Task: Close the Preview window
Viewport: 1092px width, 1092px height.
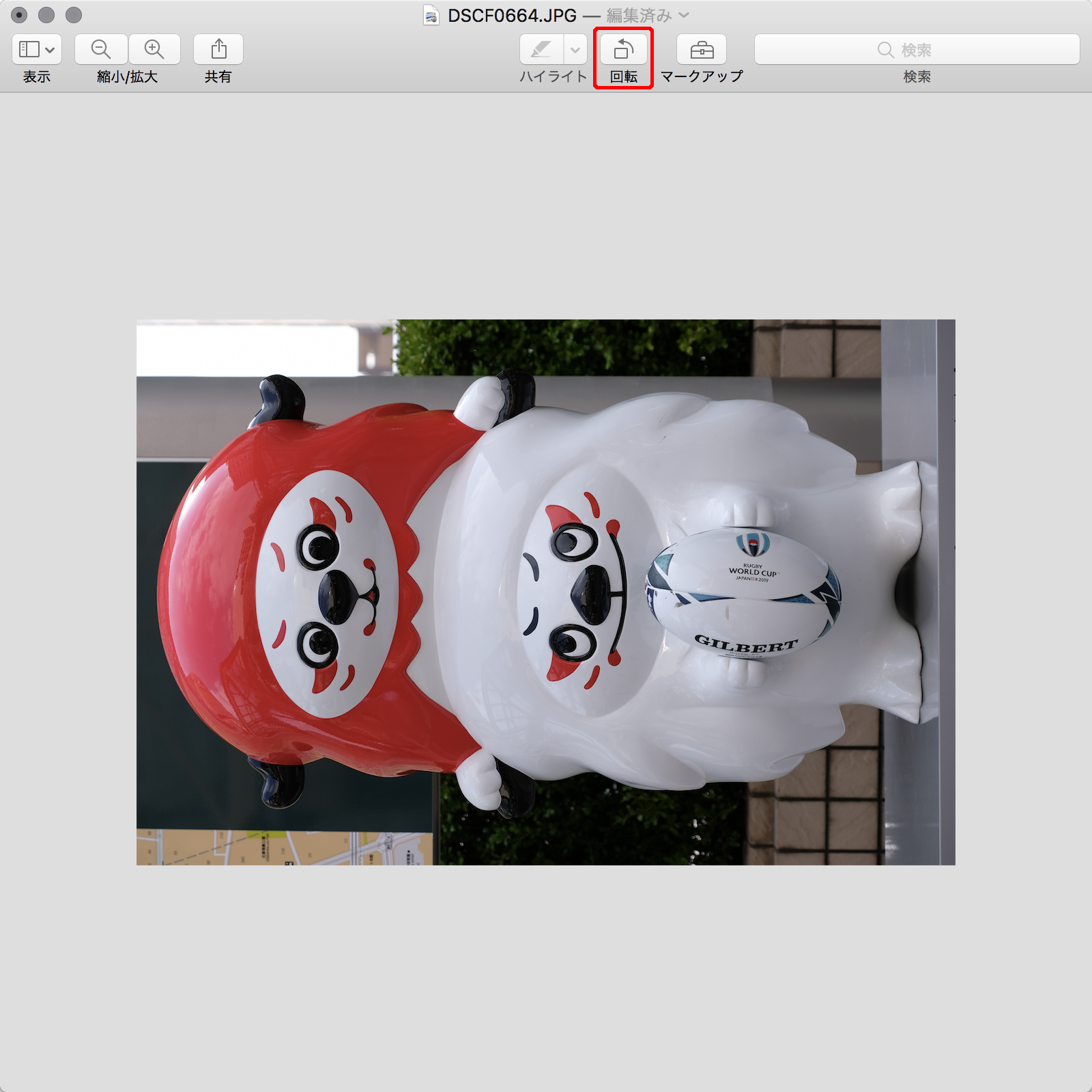Action: point(19,14)
